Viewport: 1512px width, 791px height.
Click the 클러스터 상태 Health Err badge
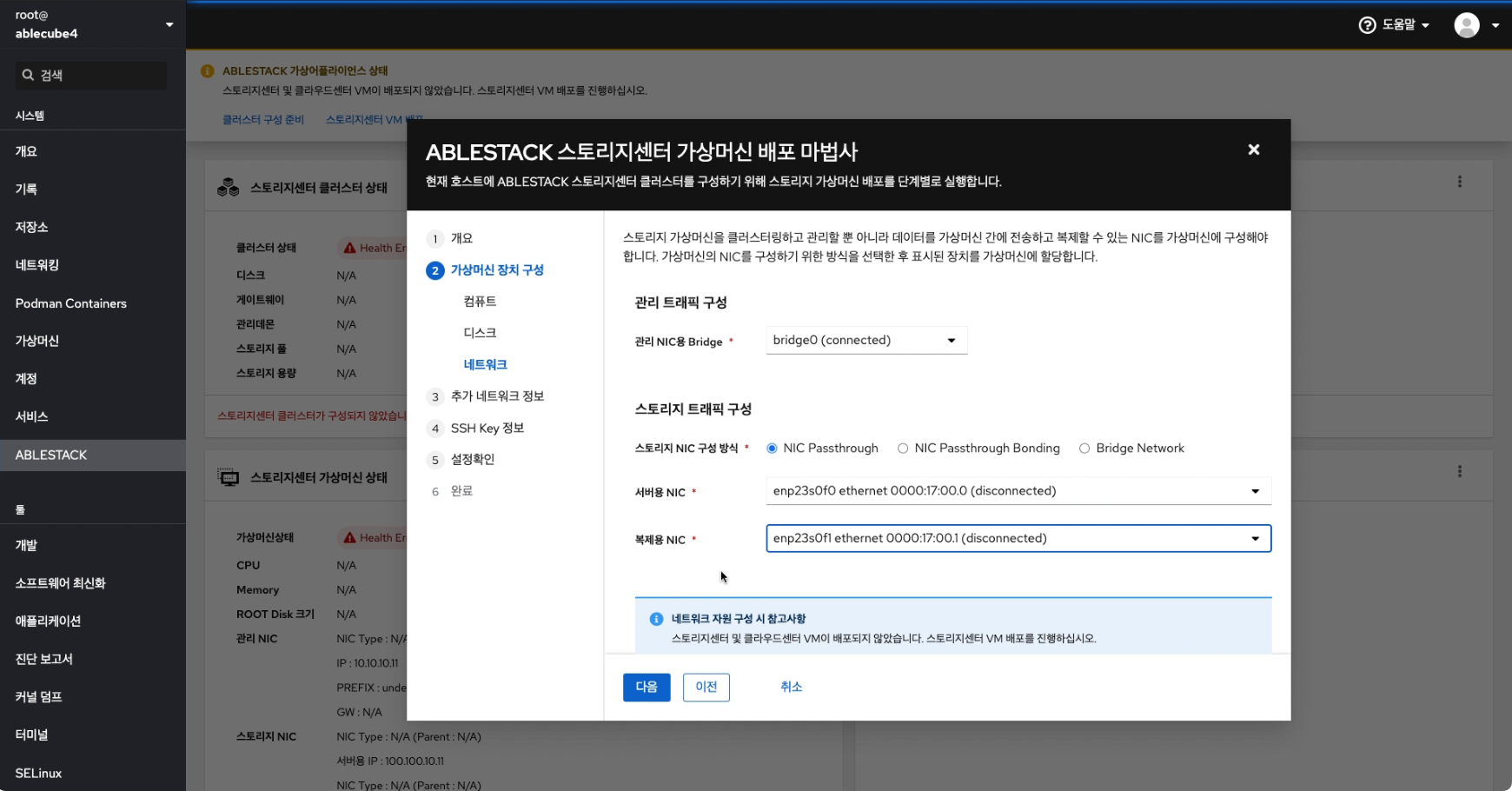pos(373,248)
